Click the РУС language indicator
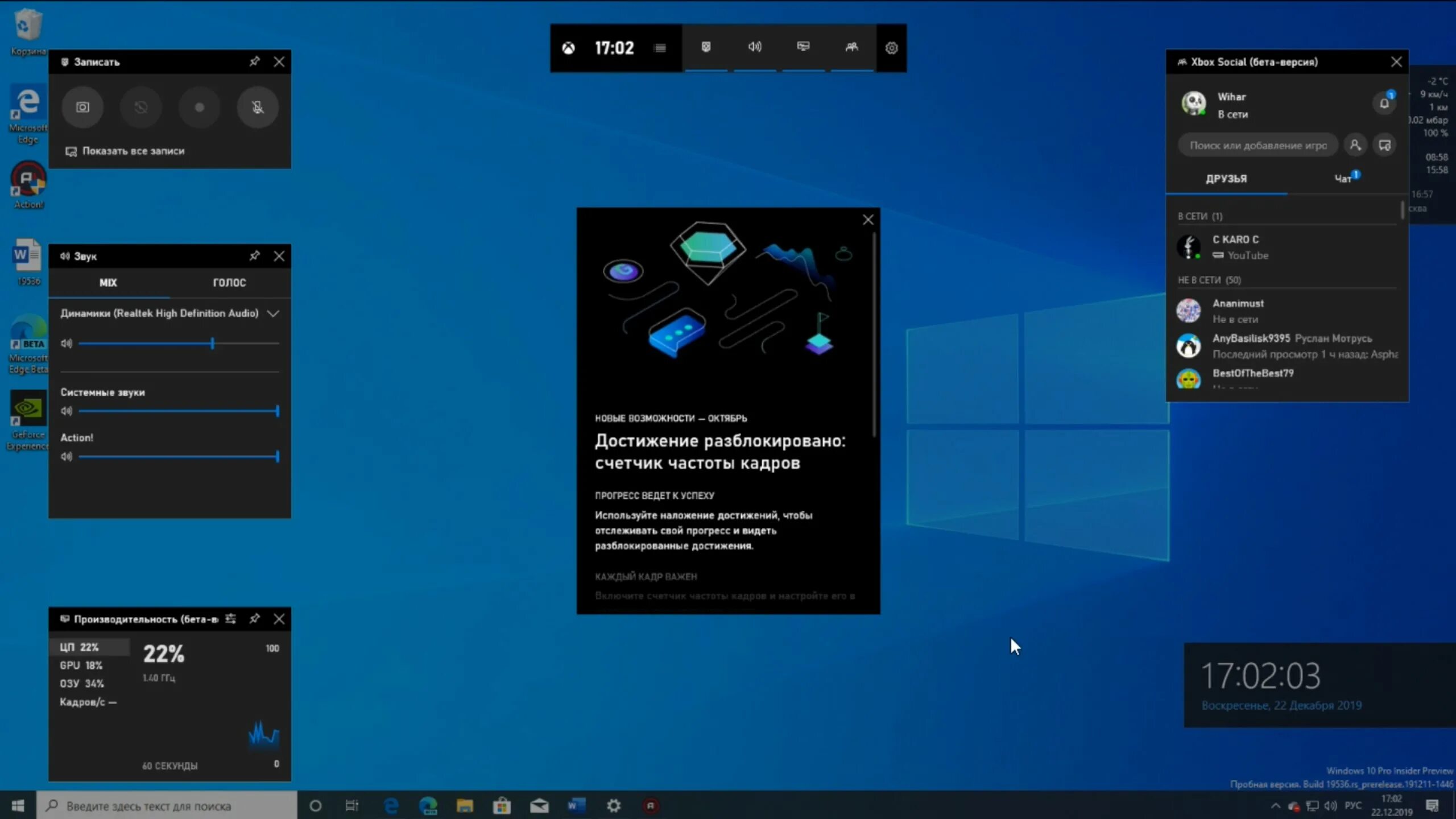Image resolution: width=1456 pixels, height=819 pixels. pyautogui.click(x=1353, y=805)
